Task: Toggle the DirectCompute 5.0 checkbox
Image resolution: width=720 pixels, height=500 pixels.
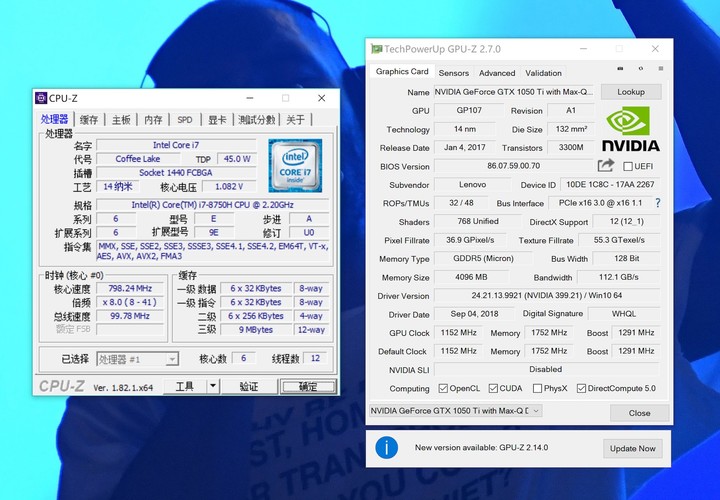Action: tap(581, 388)
